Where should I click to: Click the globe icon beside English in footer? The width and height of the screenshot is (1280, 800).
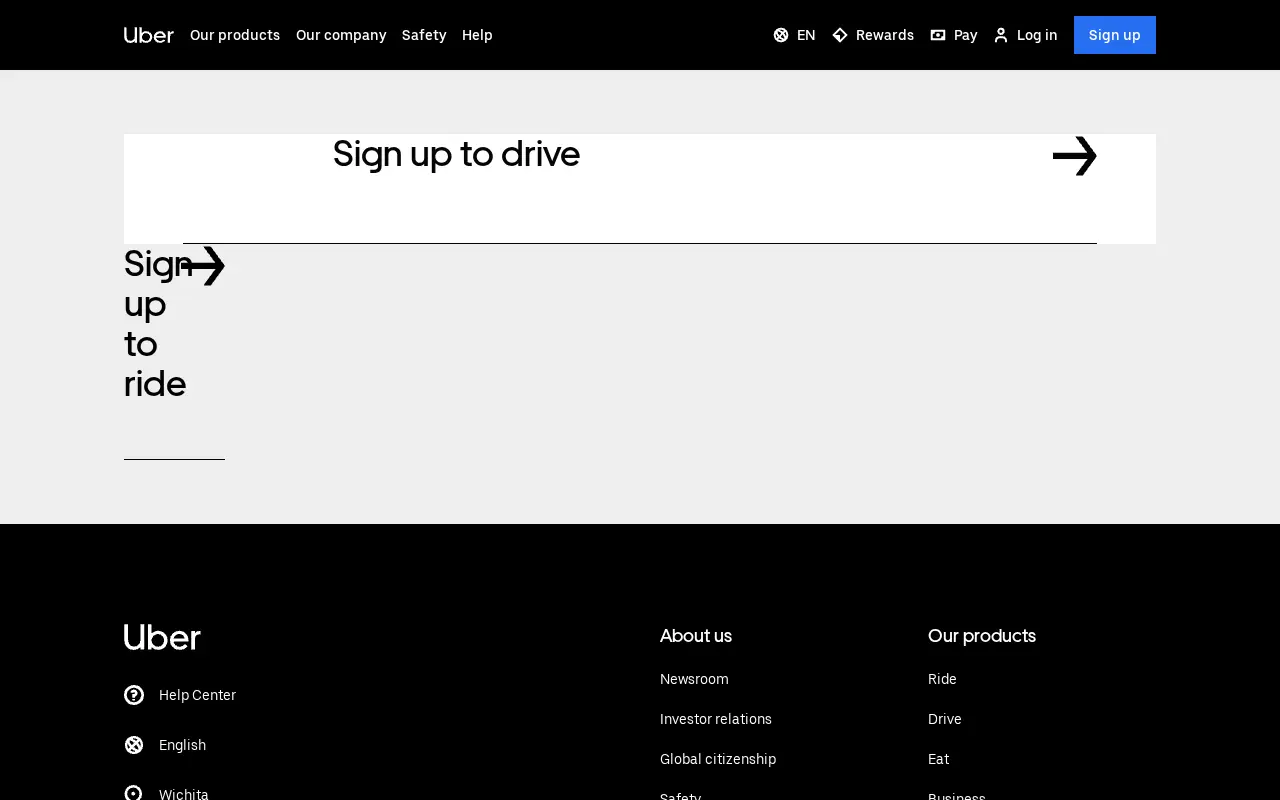coord(134,745)
